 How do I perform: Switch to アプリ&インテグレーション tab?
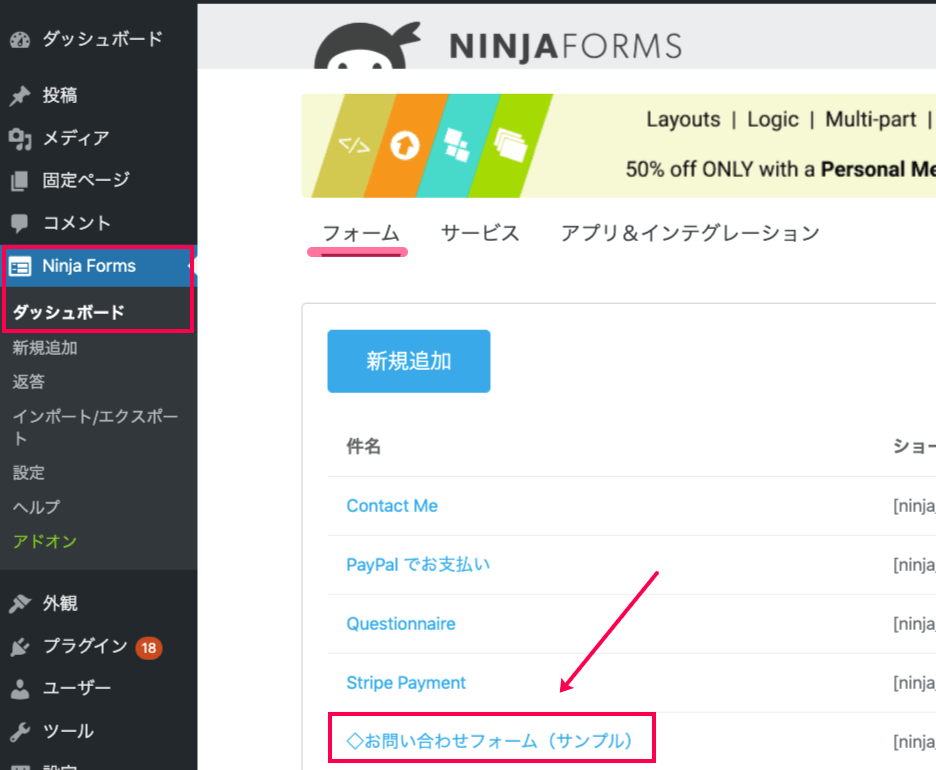(x=690, y=233)
